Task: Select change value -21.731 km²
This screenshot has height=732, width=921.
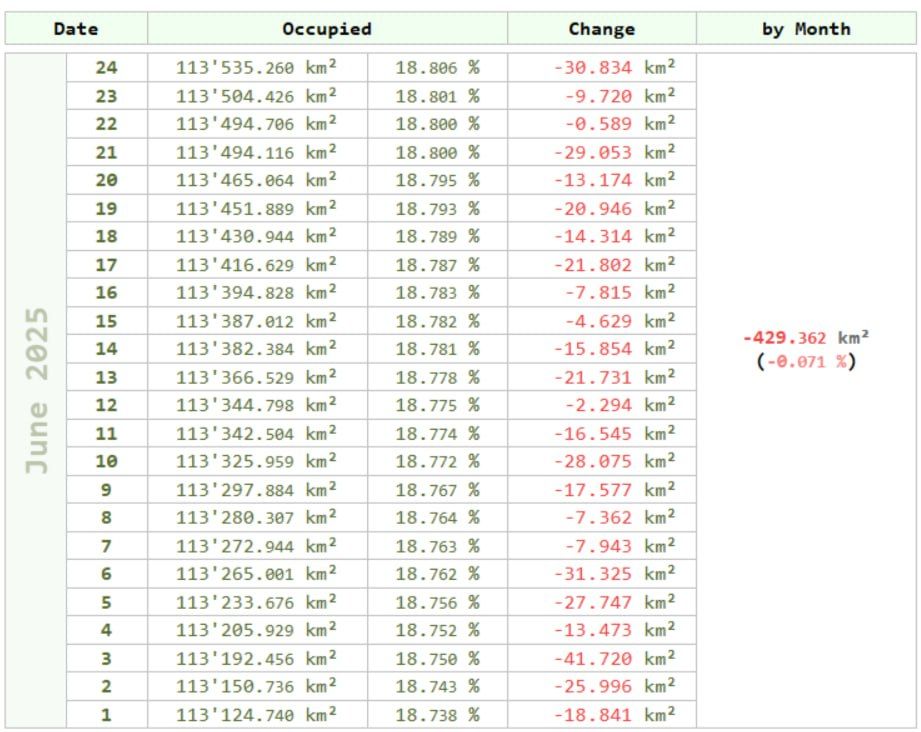Action: pyautogui.click(x=614, y=377)
